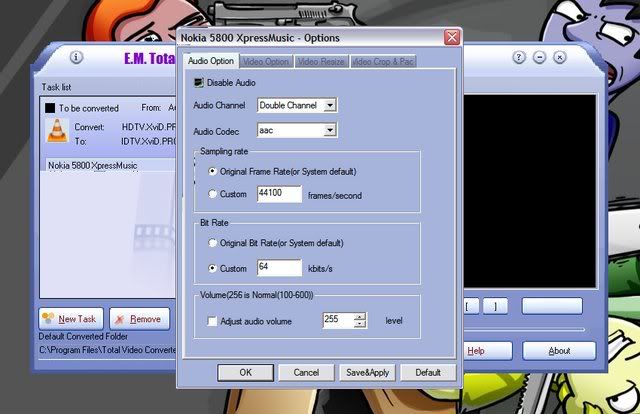Image resolution: width=640 pixels, height=414 pixels.
Task: Click the volume level field 255
Action: pyautogui.click(x=338, y=321)
